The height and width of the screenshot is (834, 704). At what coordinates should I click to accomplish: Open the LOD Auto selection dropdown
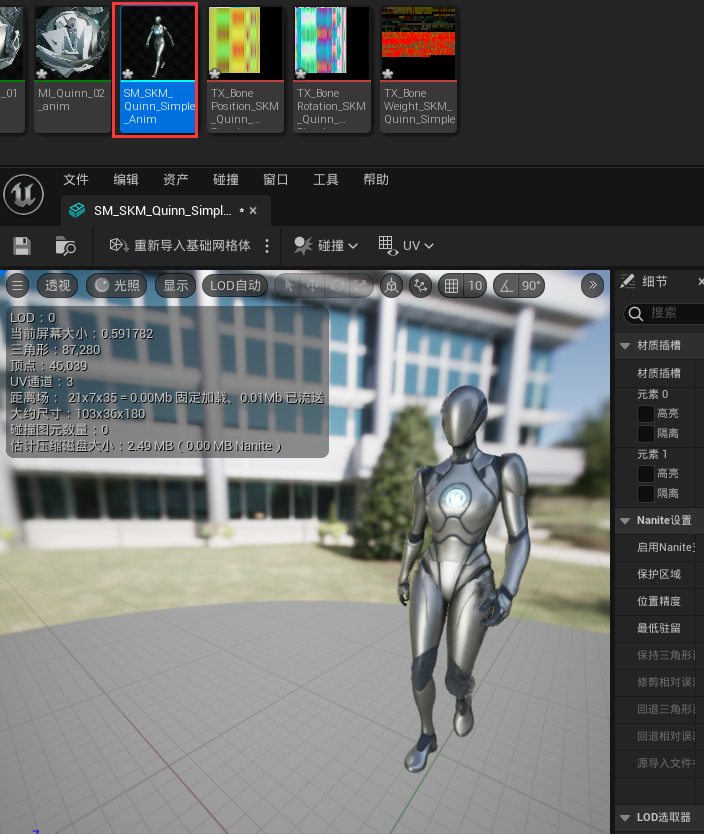(235, 286)
